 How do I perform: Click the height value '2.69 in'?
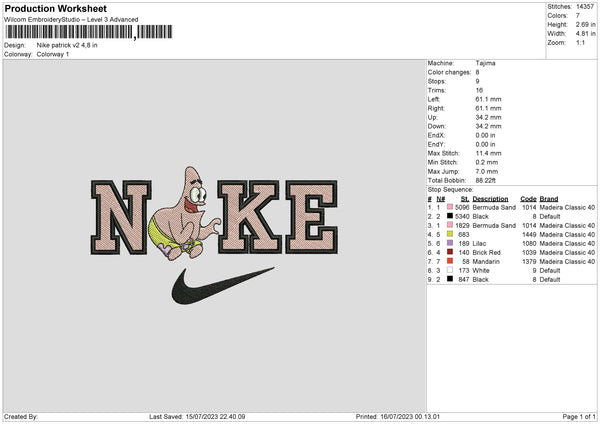click(585, 24)
